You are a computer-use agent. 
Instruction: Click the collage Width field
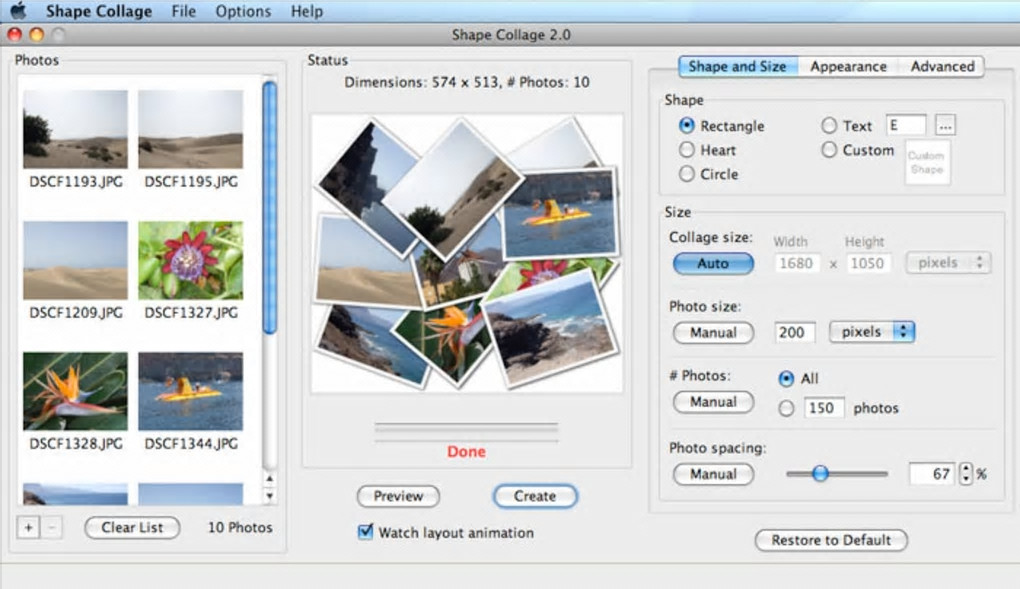click(796, 263)
